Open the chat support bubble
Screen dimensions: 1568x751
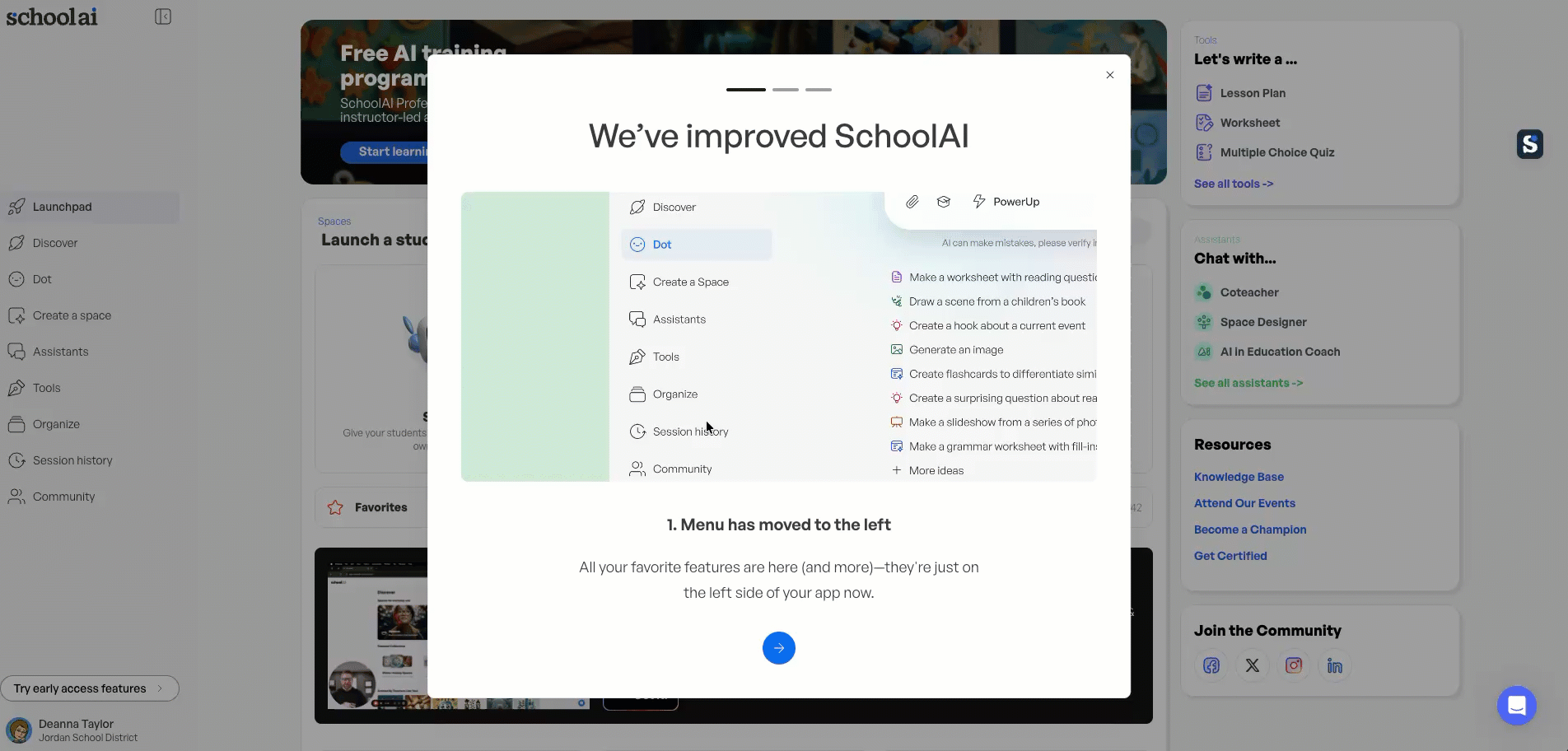[x=1517, y=705]
